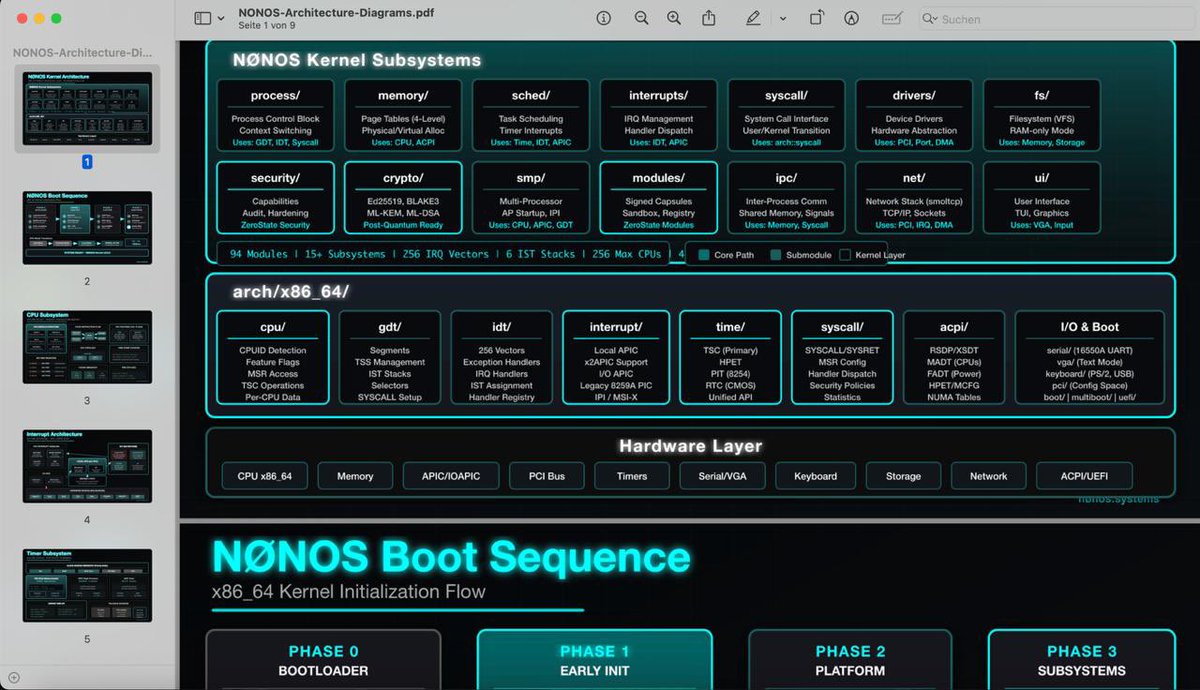Image resolution: width=1200 pixels, height=690 pixels.
Task: Click the Timers hardware box
Action: tap(632, 476)
